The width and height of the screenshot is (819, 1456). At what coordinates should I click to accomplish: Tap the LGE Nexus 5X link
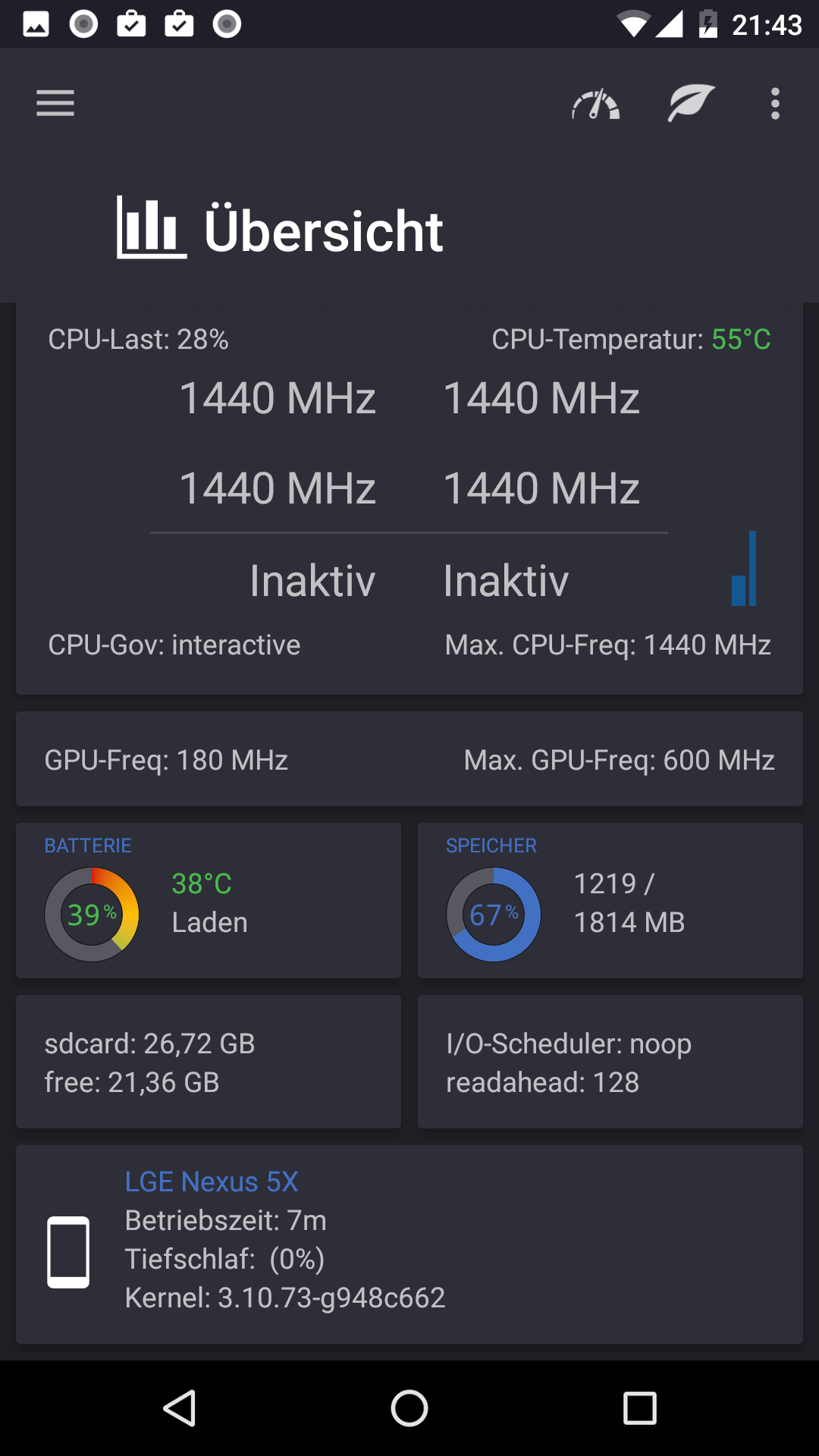212,1181
